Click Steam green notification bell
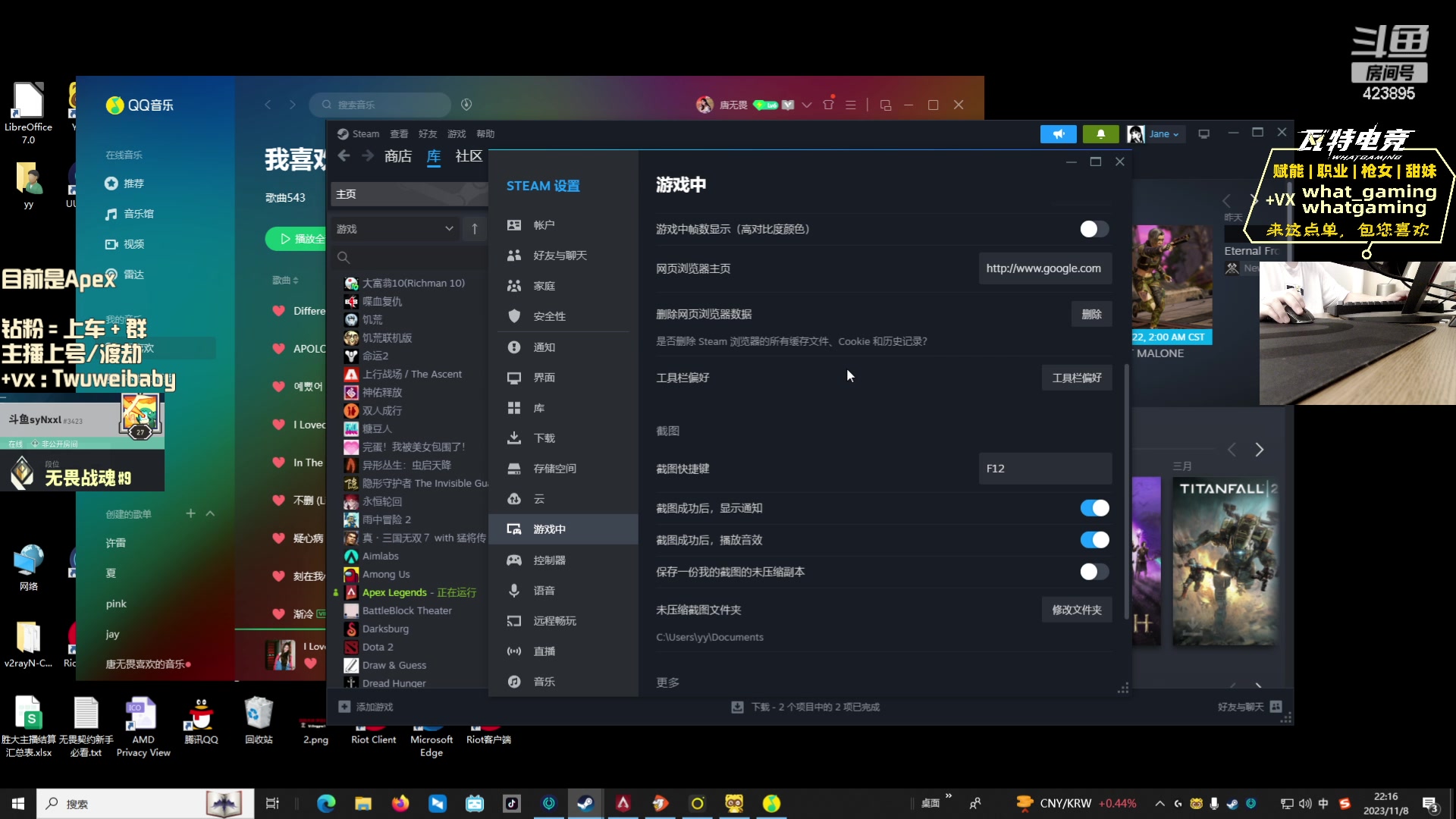The width and height of the screenshot is (1456, 819). tap(1100, 134)
